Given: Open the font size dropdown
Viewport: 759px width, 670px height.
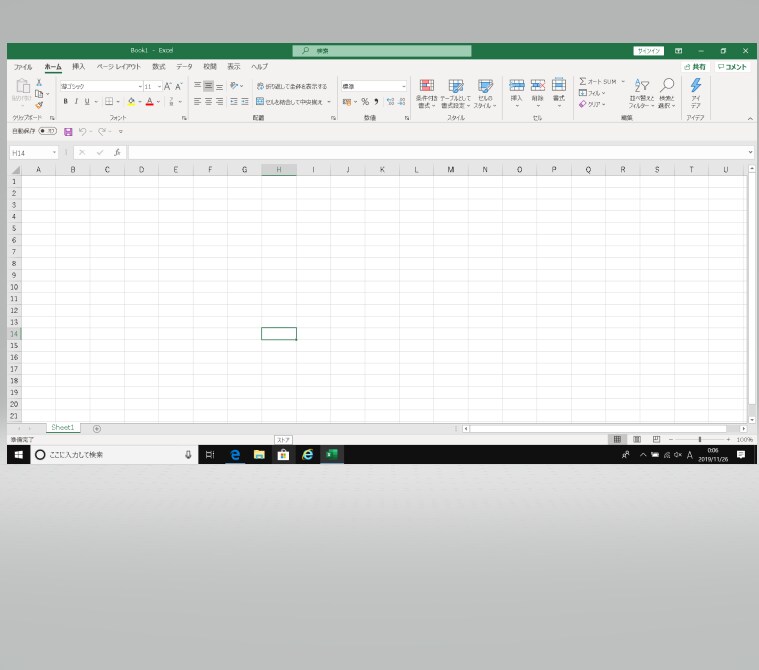Looking at the screenshot, I should pos(159,86).
